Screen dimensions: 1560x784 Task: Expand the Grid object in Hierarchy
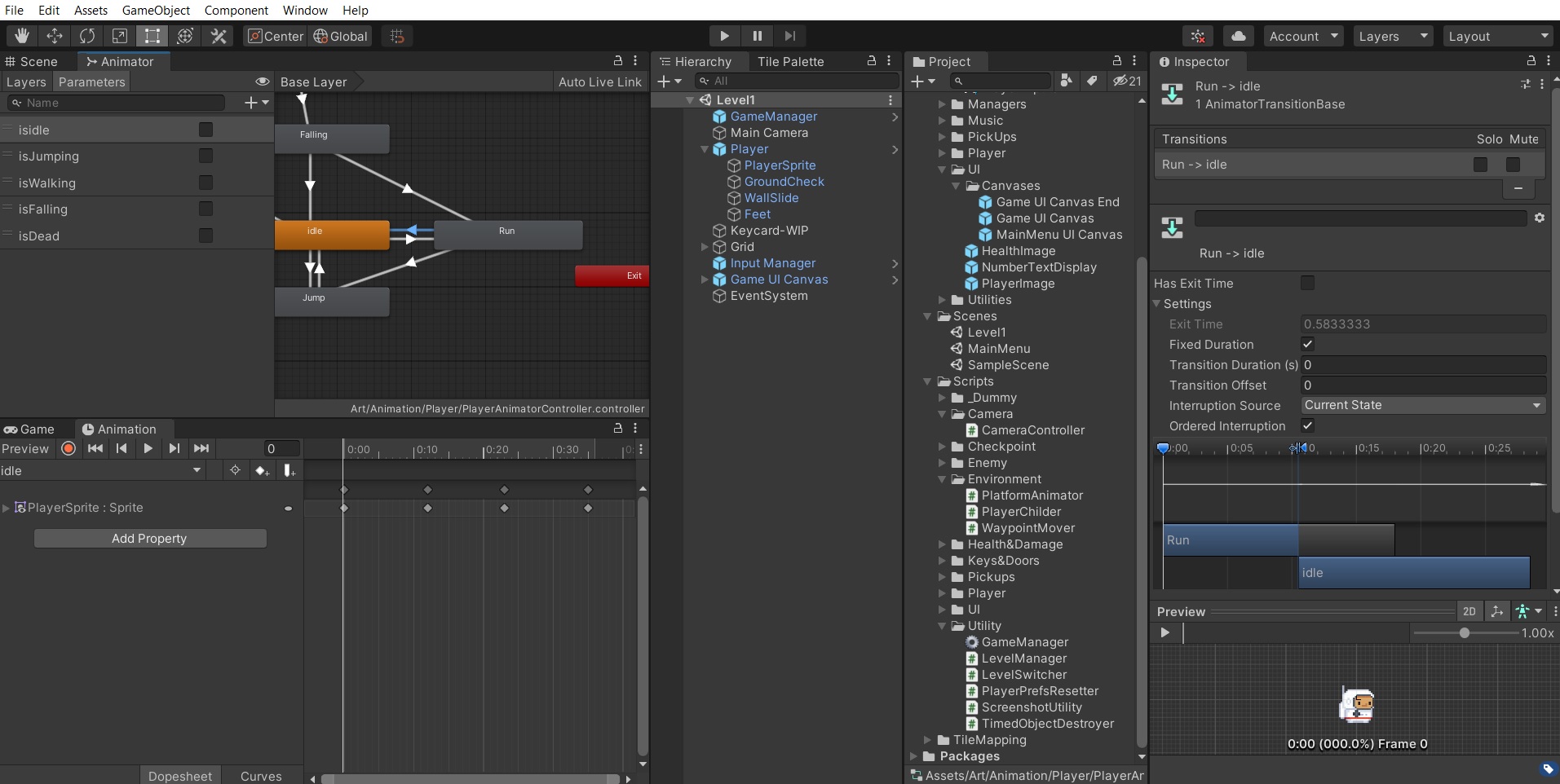tap(705, 247)
